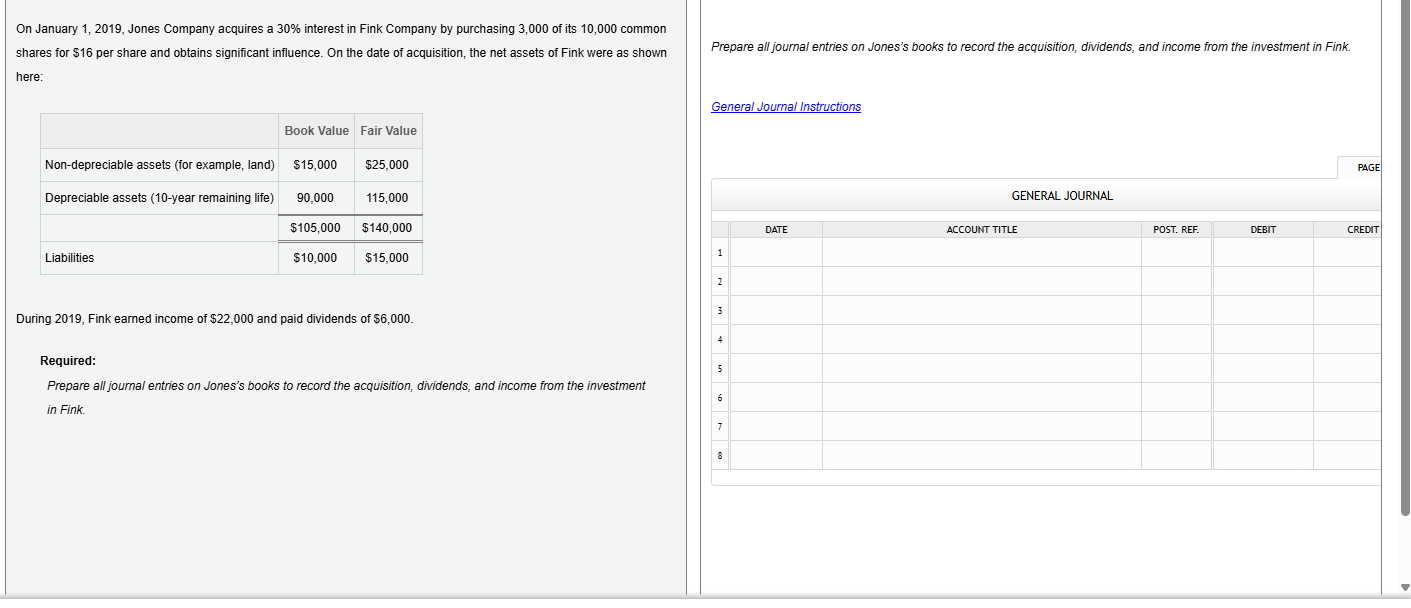The height and width of the screenshot is (608, 1411).
Task: Click the Account Title cell in row 1
Action: (x=981, y=252)
